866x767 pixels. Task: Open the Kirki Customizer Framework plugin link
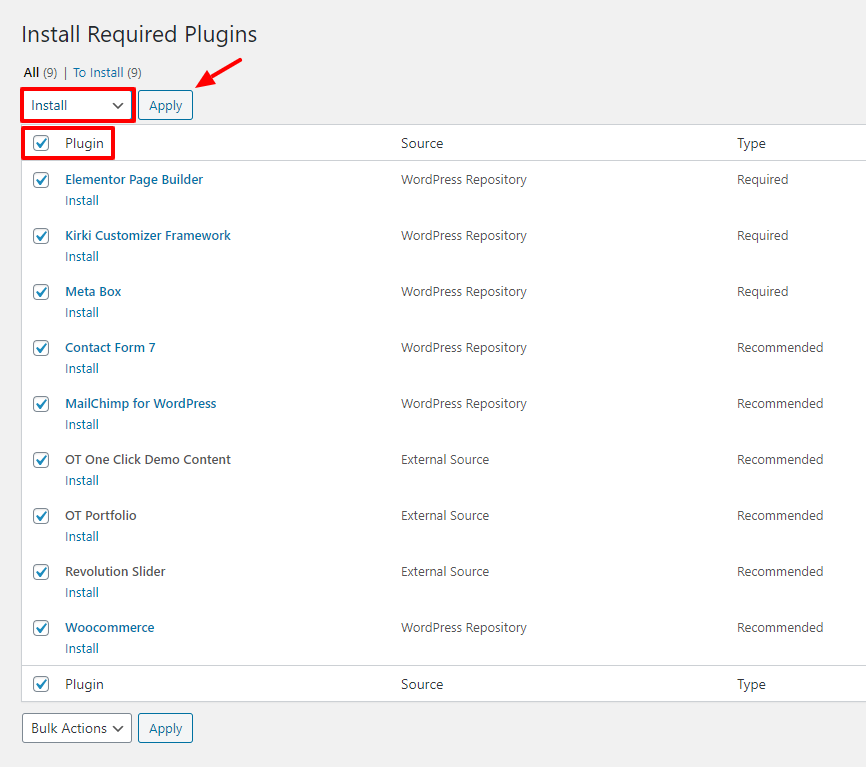147,235
